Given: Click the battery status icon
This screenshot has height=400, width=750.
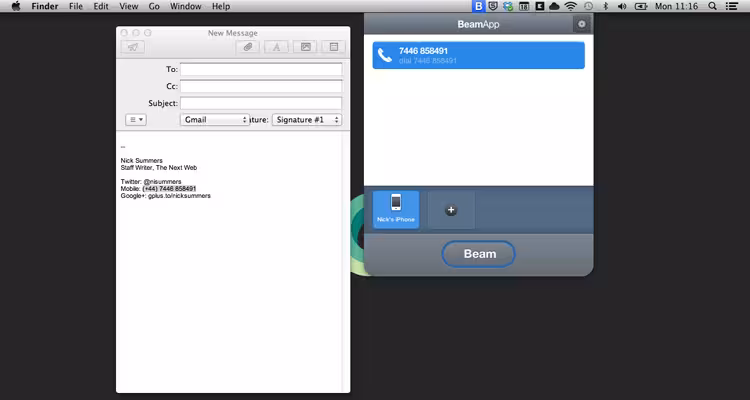Looking at the screenshot, I should 640,6.
